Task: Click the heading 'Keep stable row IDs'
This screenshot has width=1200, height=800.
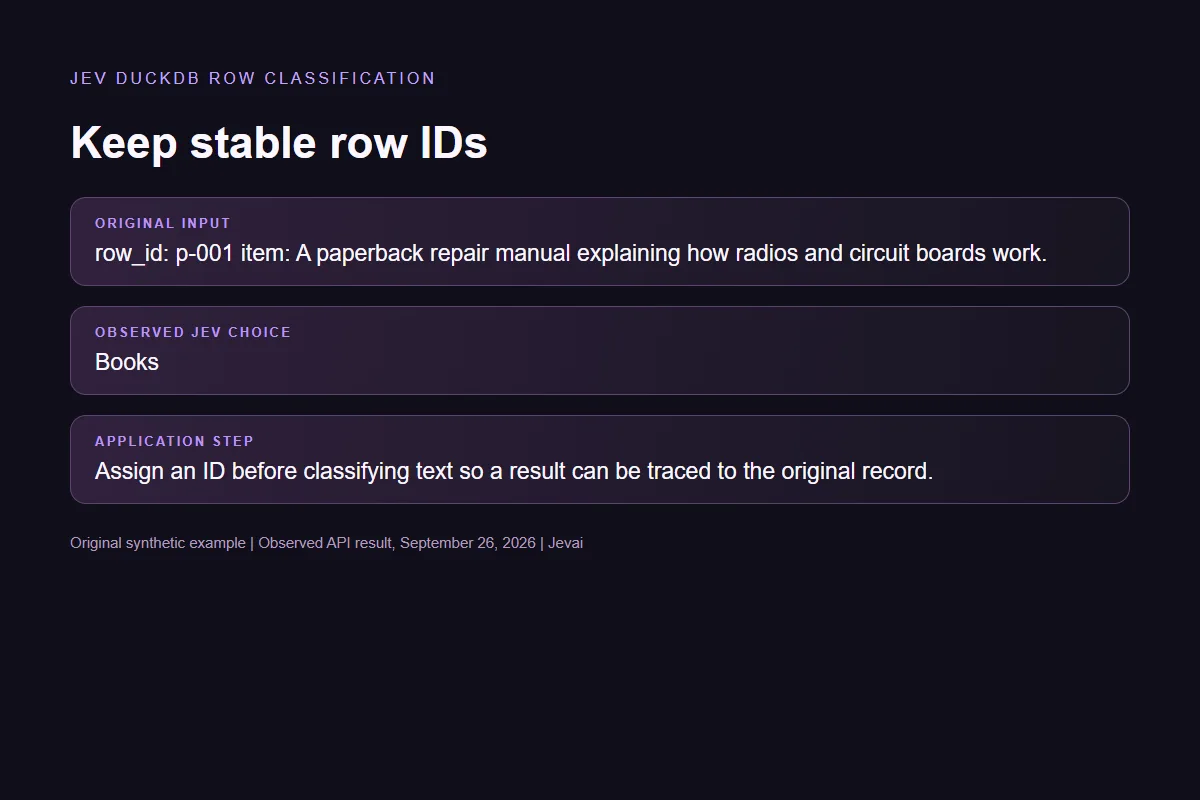Action: click(279, 143)
